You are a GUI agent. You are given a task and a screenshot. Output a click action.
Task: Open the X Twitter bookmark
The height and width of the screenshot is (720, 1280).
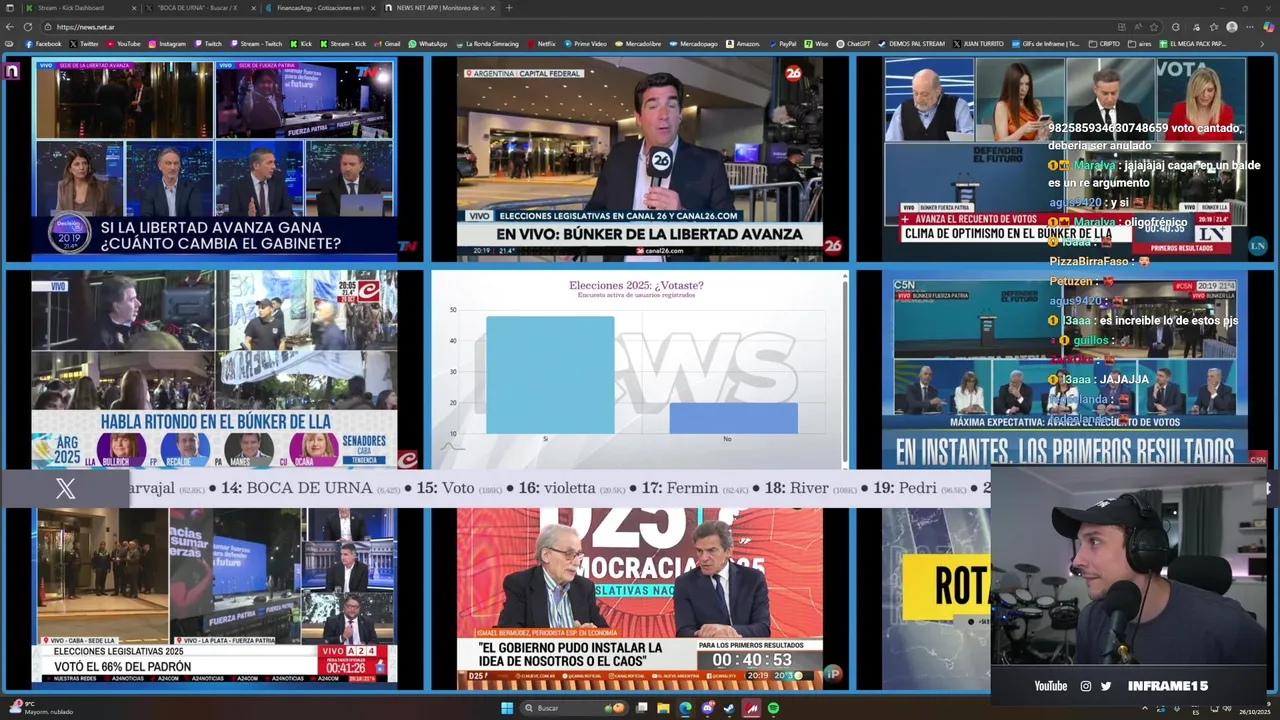[85, 44]
